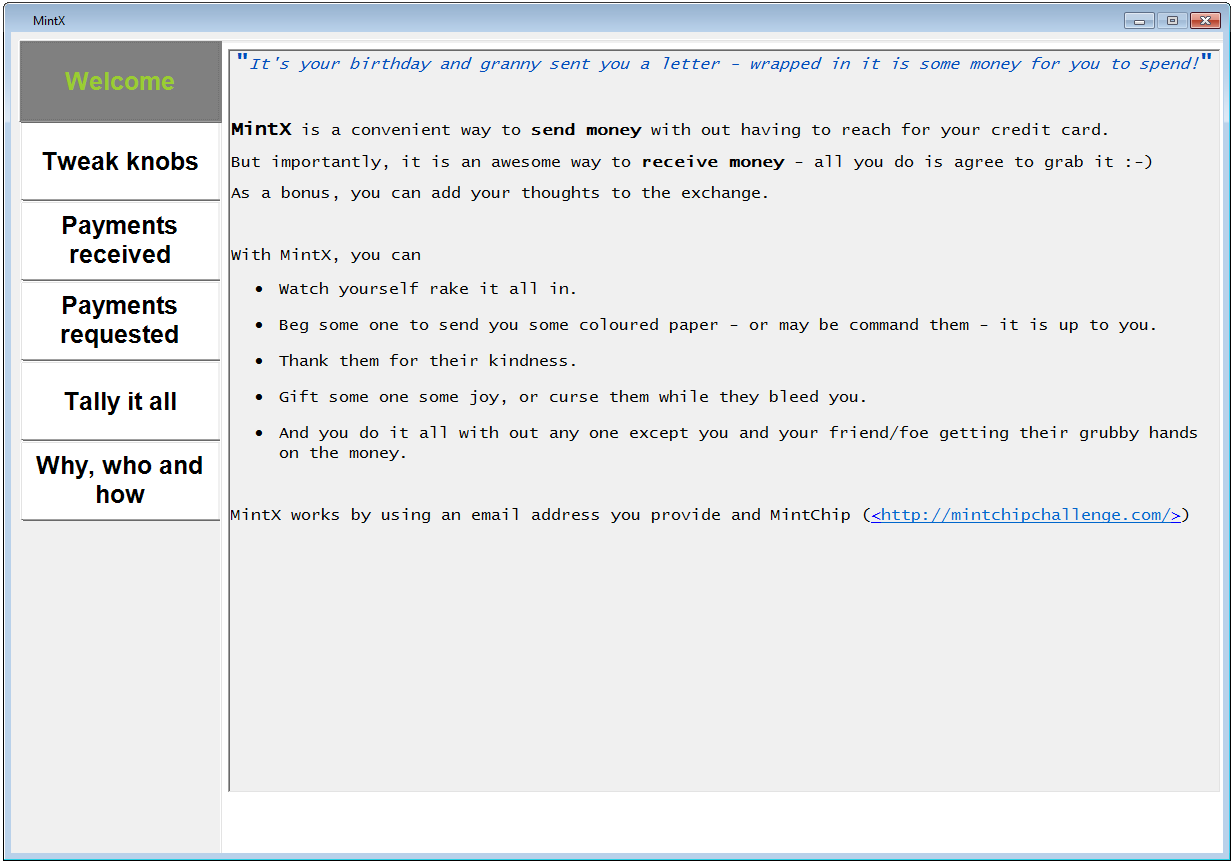Open Why, who and how tab

120,480
